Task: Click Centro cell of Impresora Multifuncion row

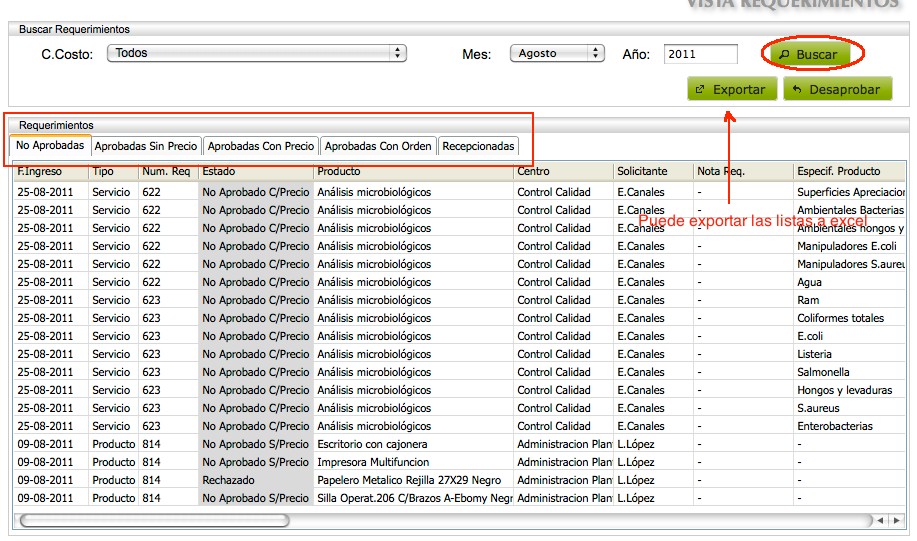Action: tap(564, 462)
